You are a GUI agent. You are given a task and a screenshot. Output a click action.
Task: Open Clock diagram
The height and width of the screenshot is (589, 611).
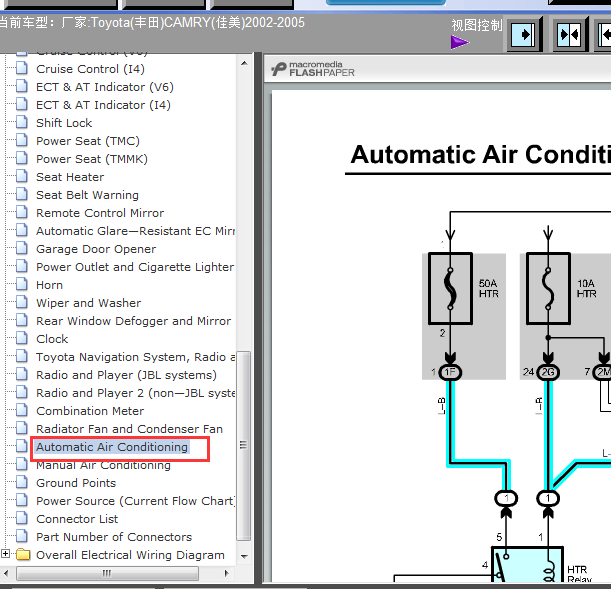(52, 339)
